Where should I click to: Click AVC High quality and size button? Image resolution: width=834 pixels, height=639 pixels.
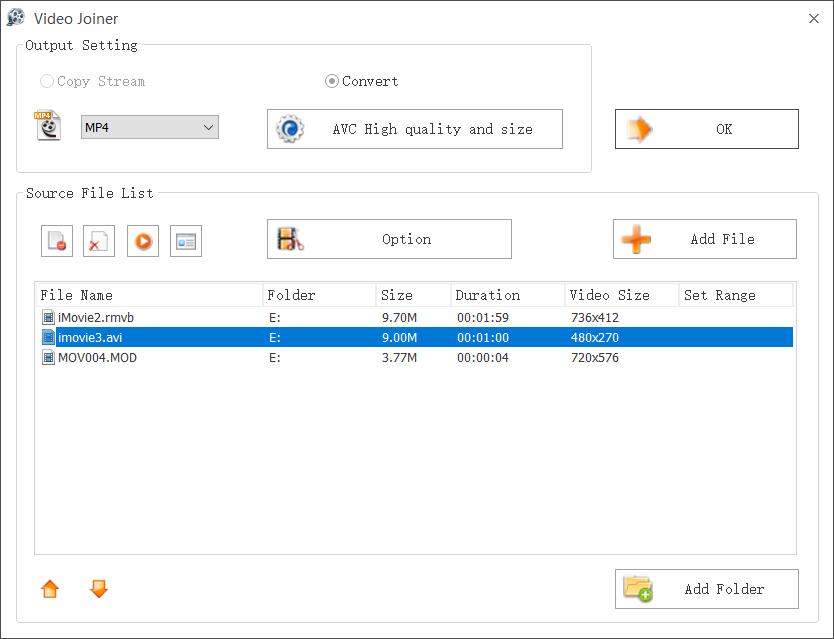(414, 129)
